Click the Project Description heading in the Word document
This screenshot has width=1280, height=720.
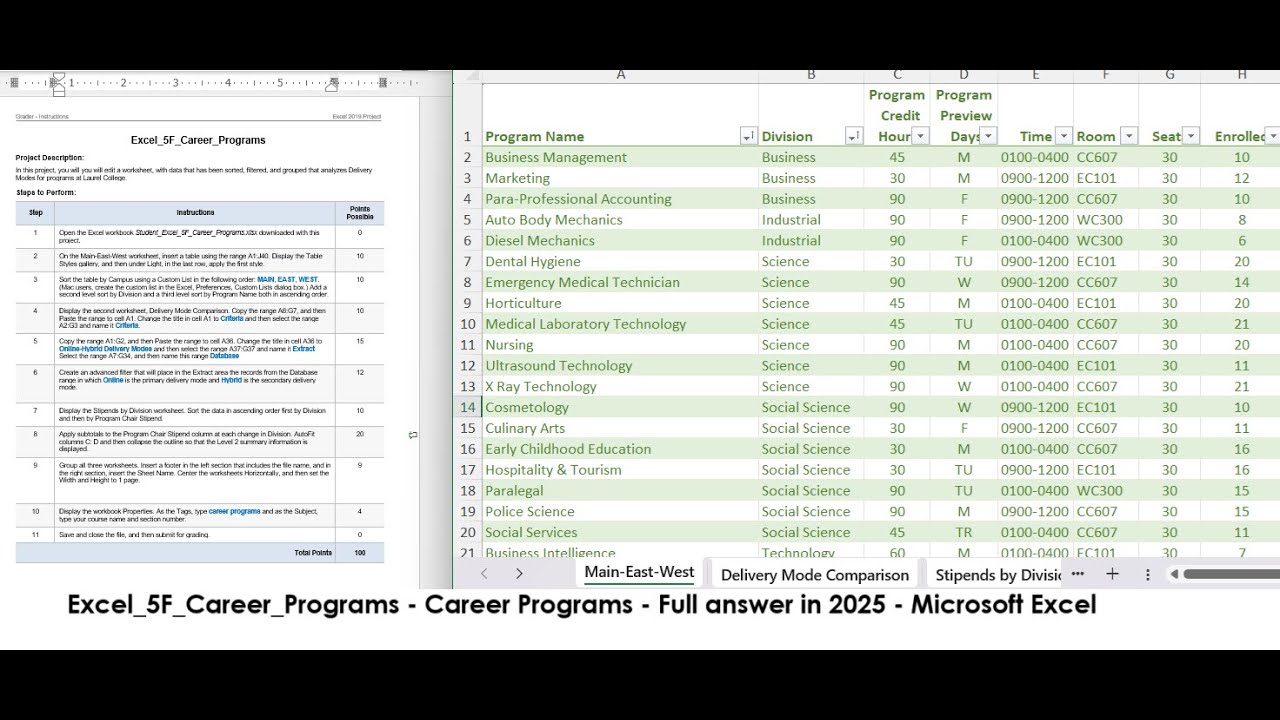[50, 158]
